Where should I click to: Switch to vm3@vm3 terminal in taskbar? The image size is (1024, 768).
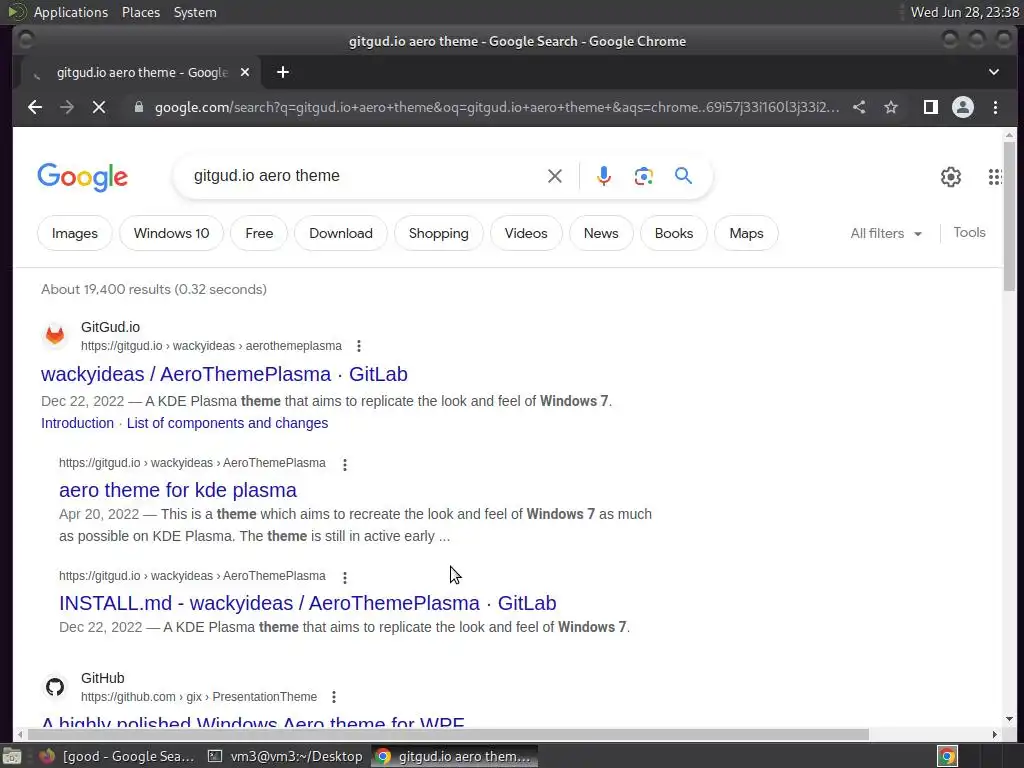(285, 756)
